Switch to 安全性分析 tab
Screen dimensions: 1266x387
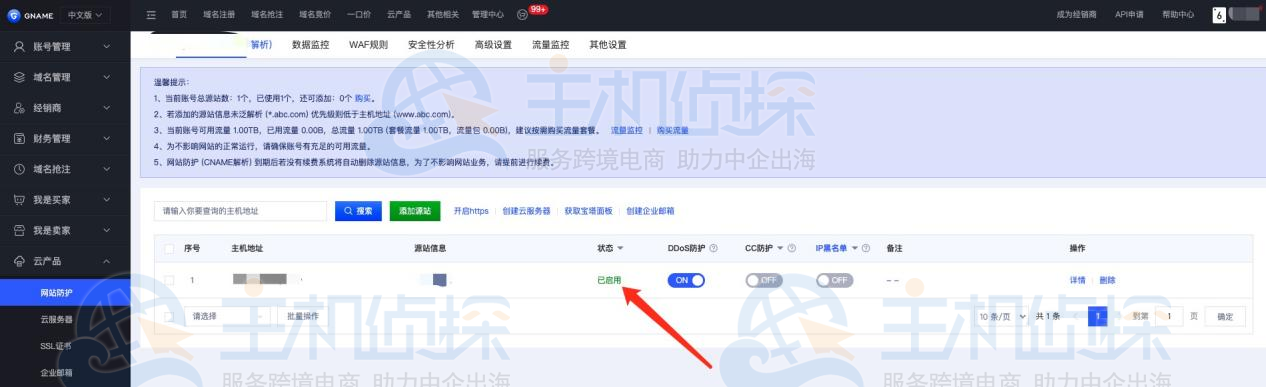432,45
